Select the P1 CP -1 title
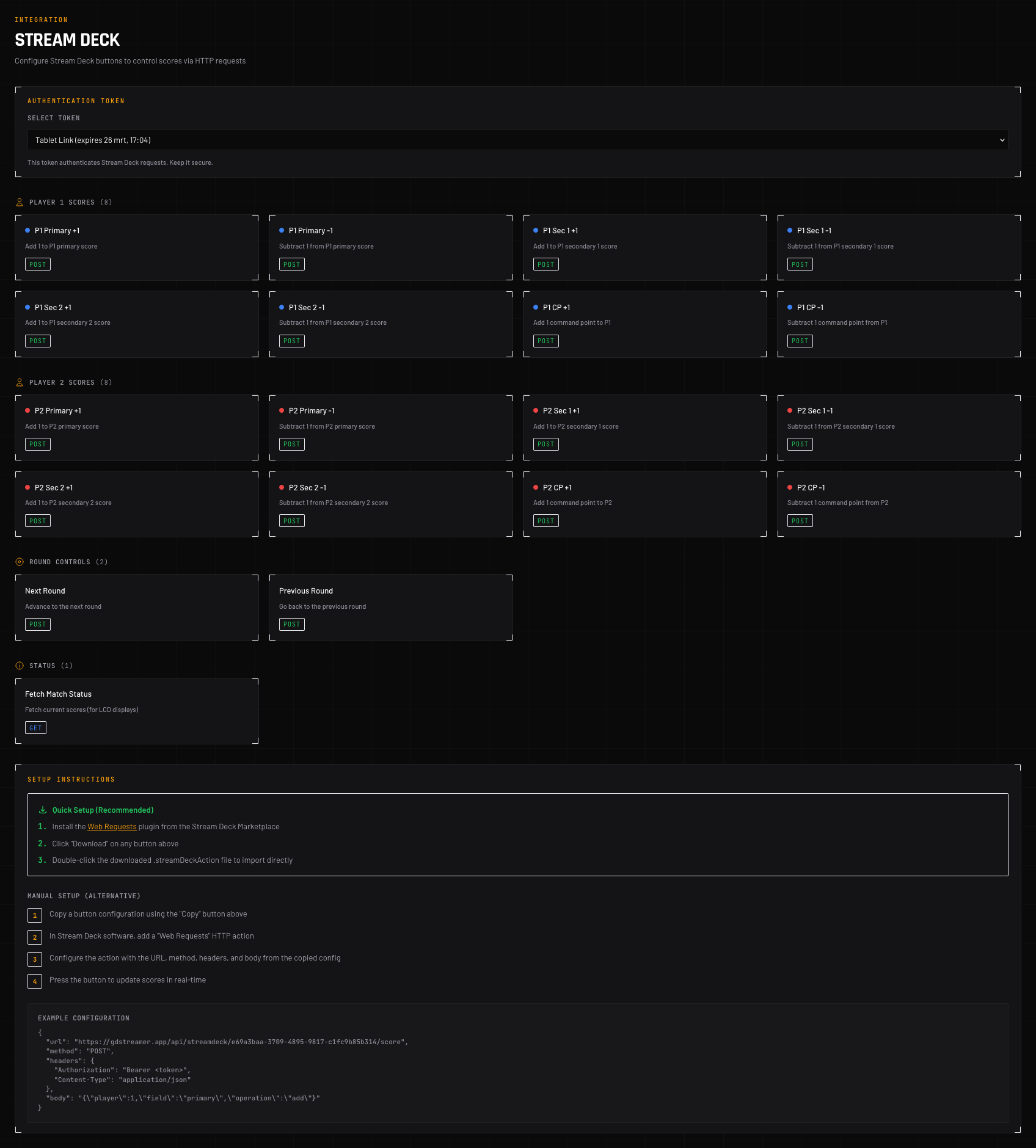The image size is (1036, 1148). (811, 308)
